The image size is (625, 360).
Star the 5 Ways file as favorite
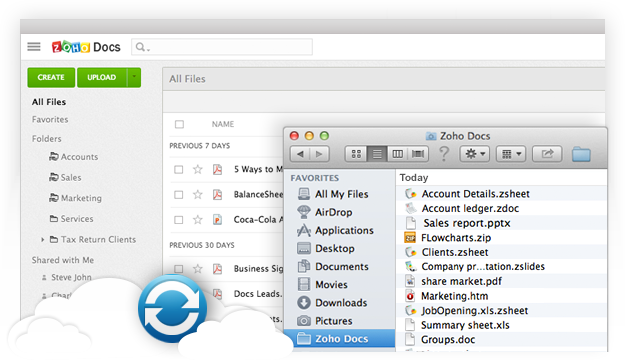[x=198, y=169]
